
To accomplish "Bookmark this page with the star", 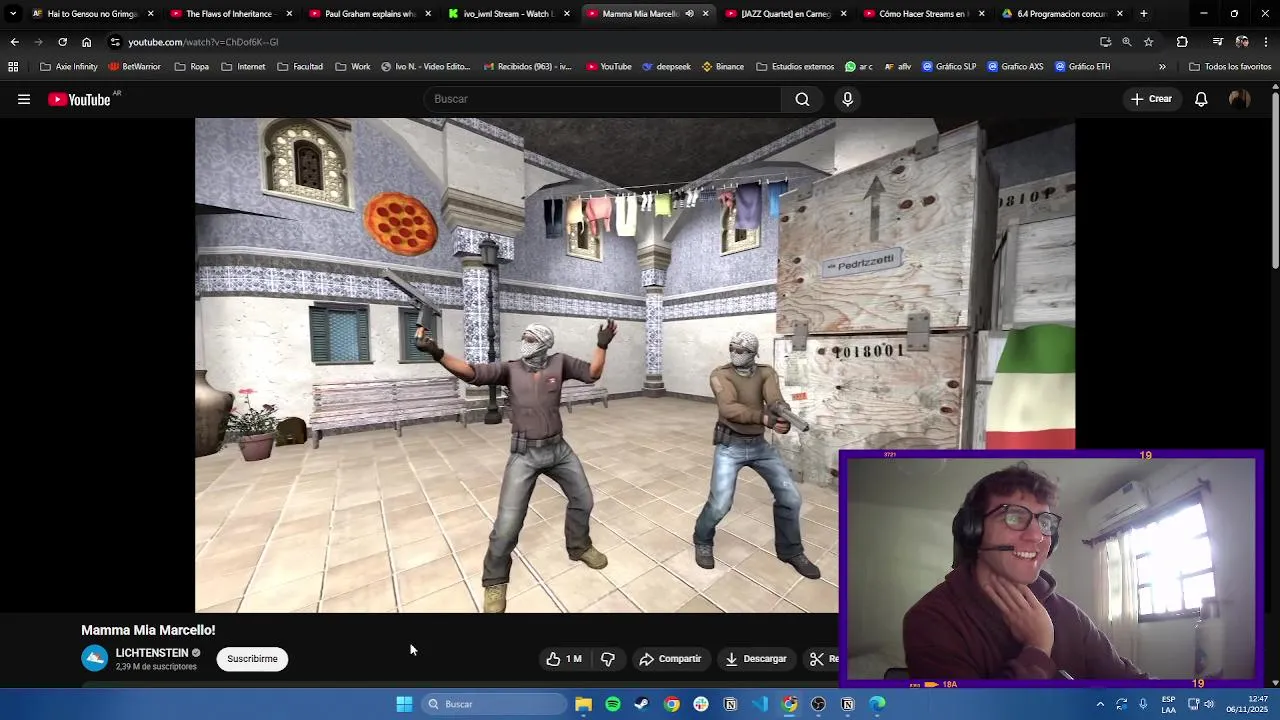I will click(x=1148, y=42).
